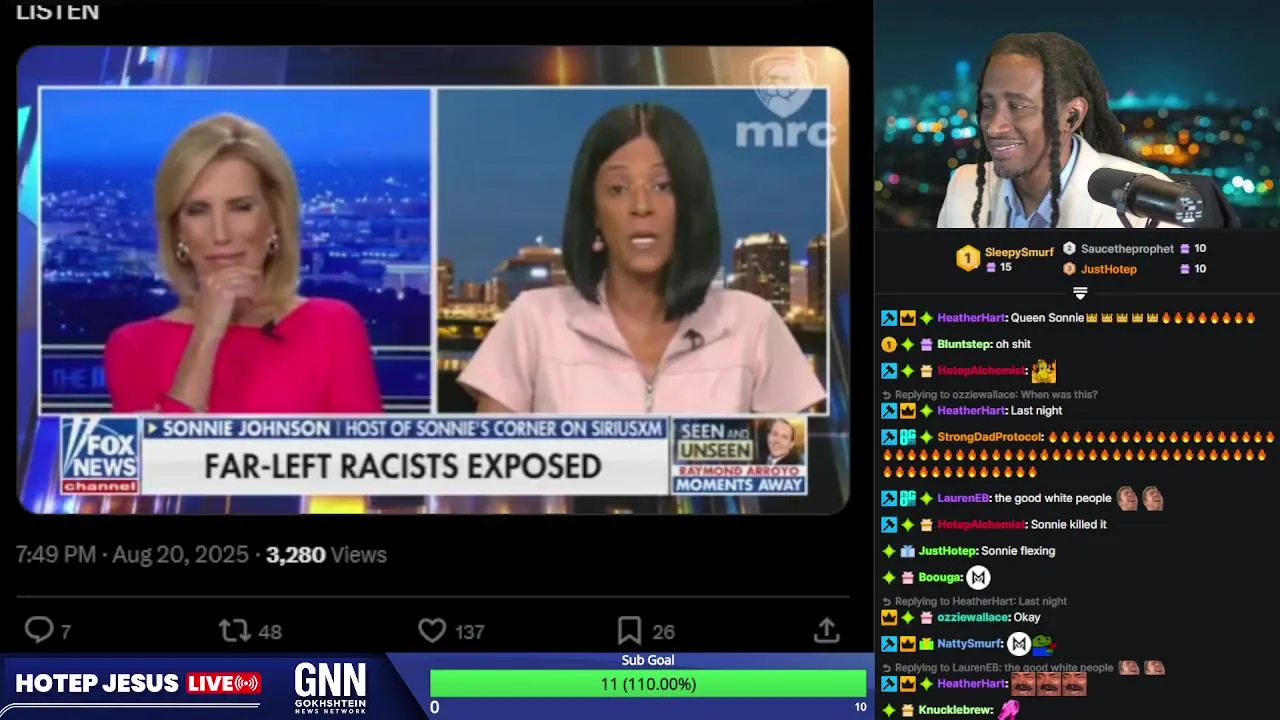Open the reply comment icon with 7
1280x720 pixels.
(39, 630)
